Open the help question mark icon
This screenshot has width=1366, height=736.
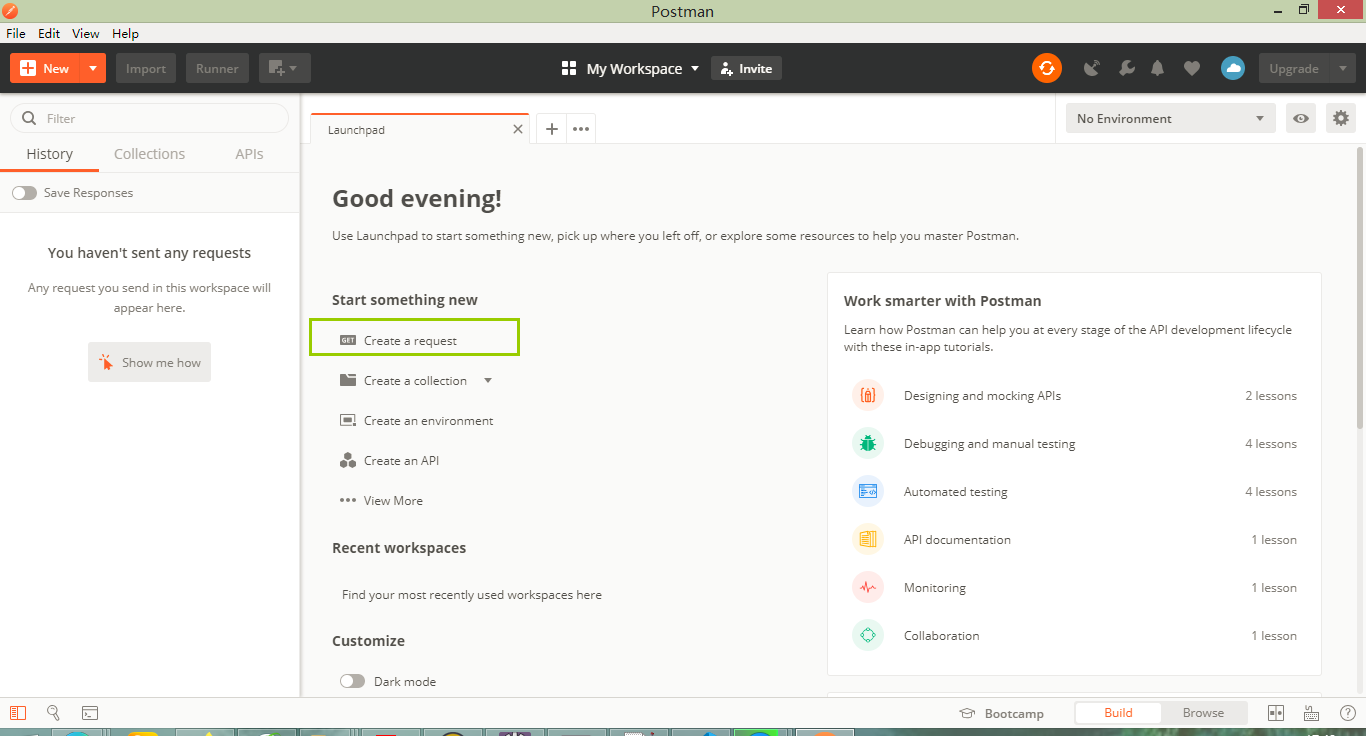point(1347,713)
